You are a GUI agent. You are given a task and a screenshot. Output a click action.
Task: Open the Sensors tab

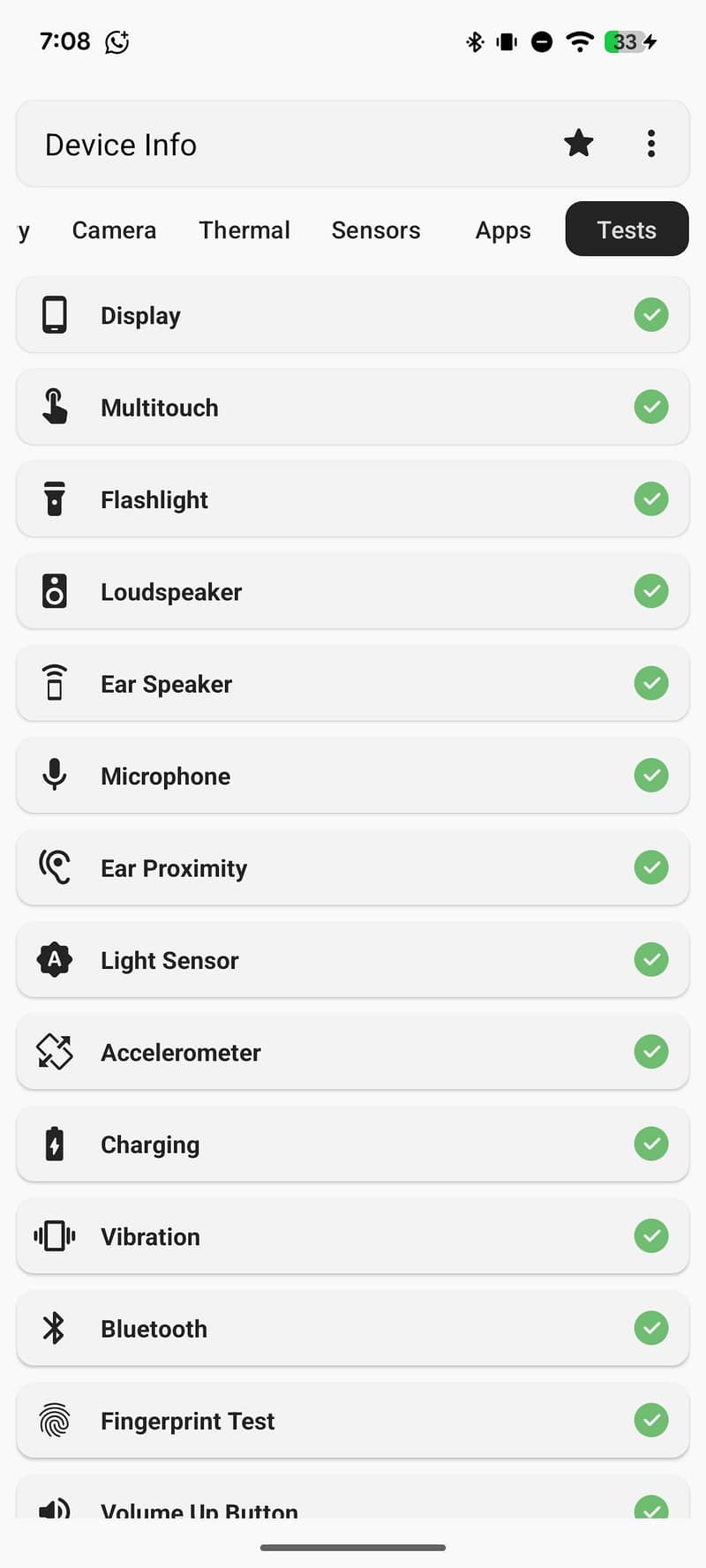[376, 230]
